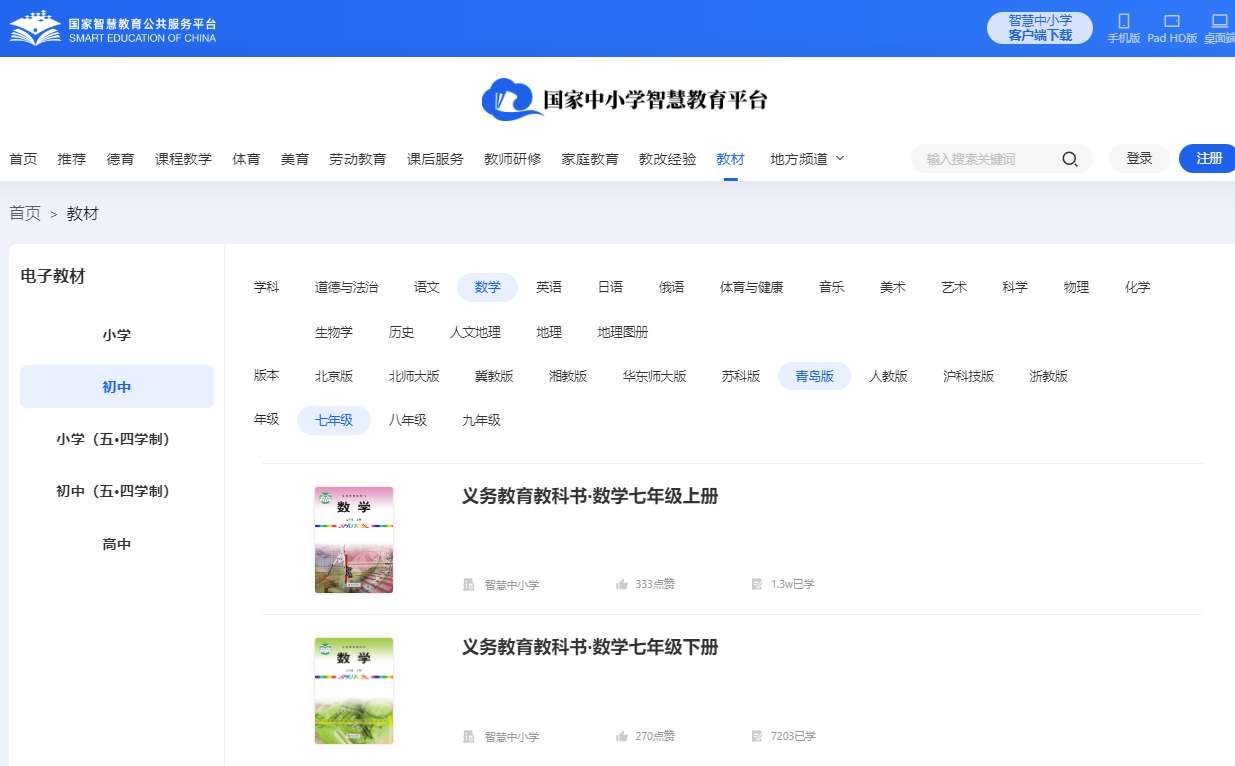This screenshot has height=766, width=1235.
Task: Click the 注册 button
Action: (1208, 158)
